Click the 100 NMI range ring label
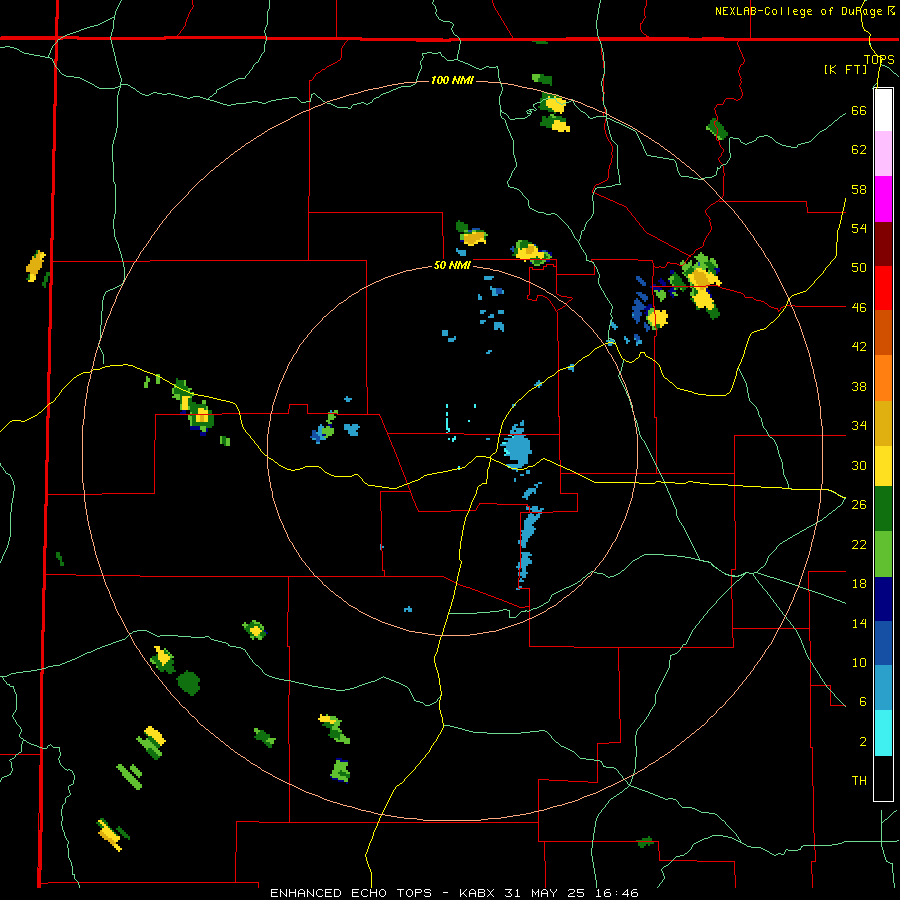 coord(452,80)
